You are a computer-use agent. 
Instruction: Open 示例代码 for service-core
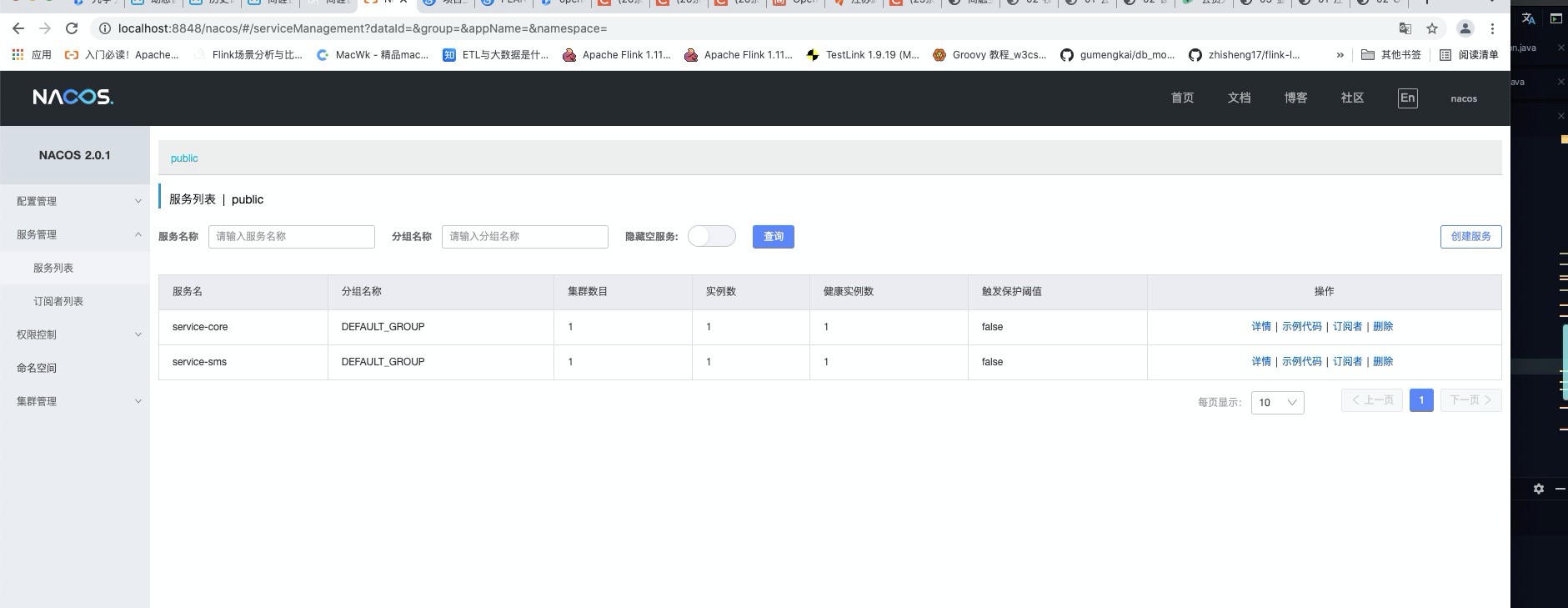click(1302, 327)
